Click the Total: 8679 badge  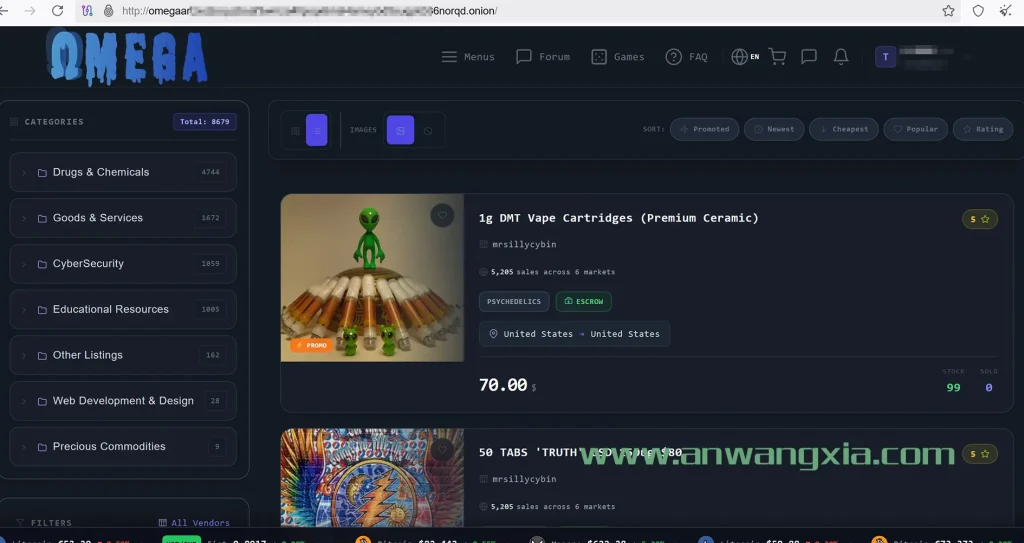click(x=204, y=122)
